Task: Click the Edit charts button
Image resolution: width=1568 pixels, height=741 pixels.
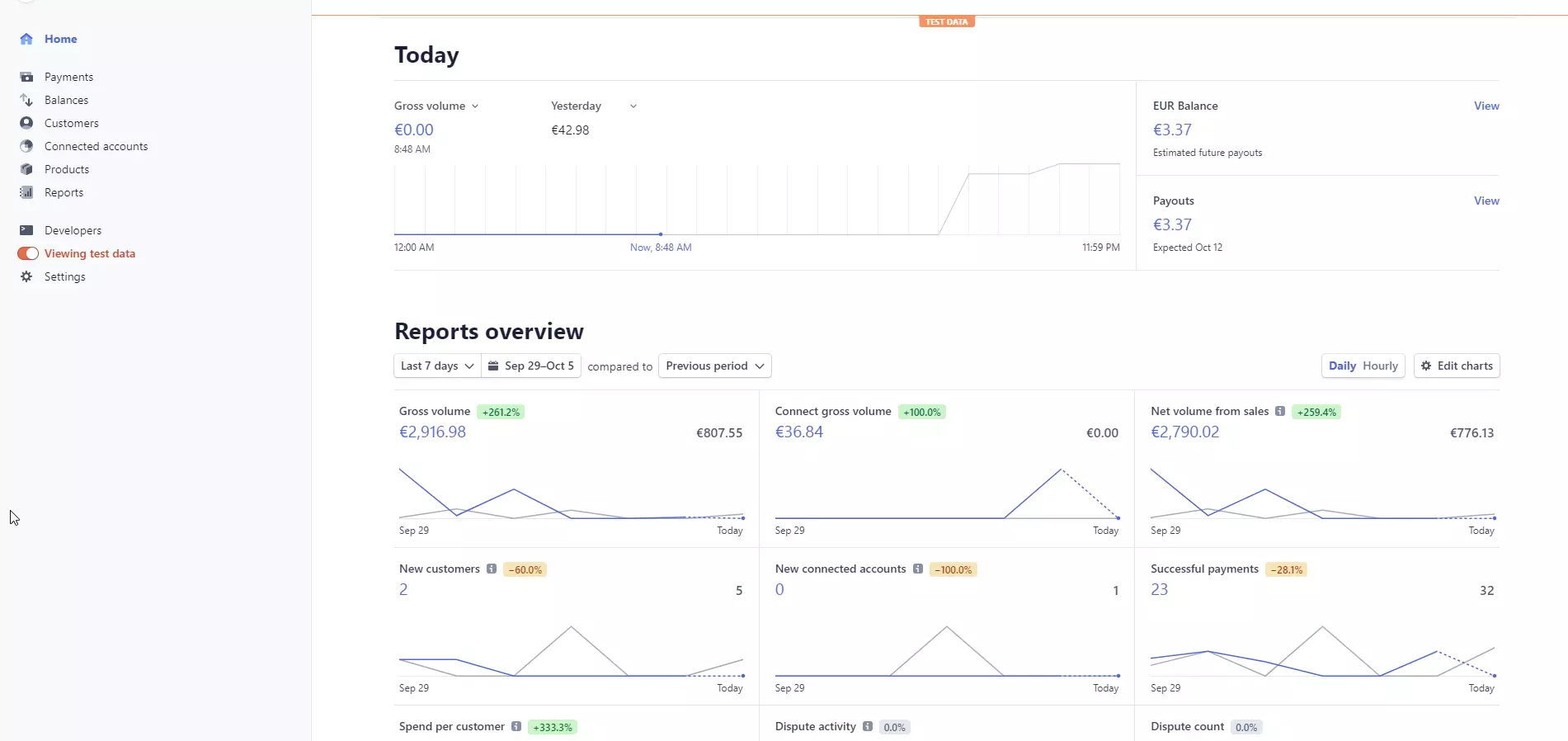Action: pos(1457,366)
